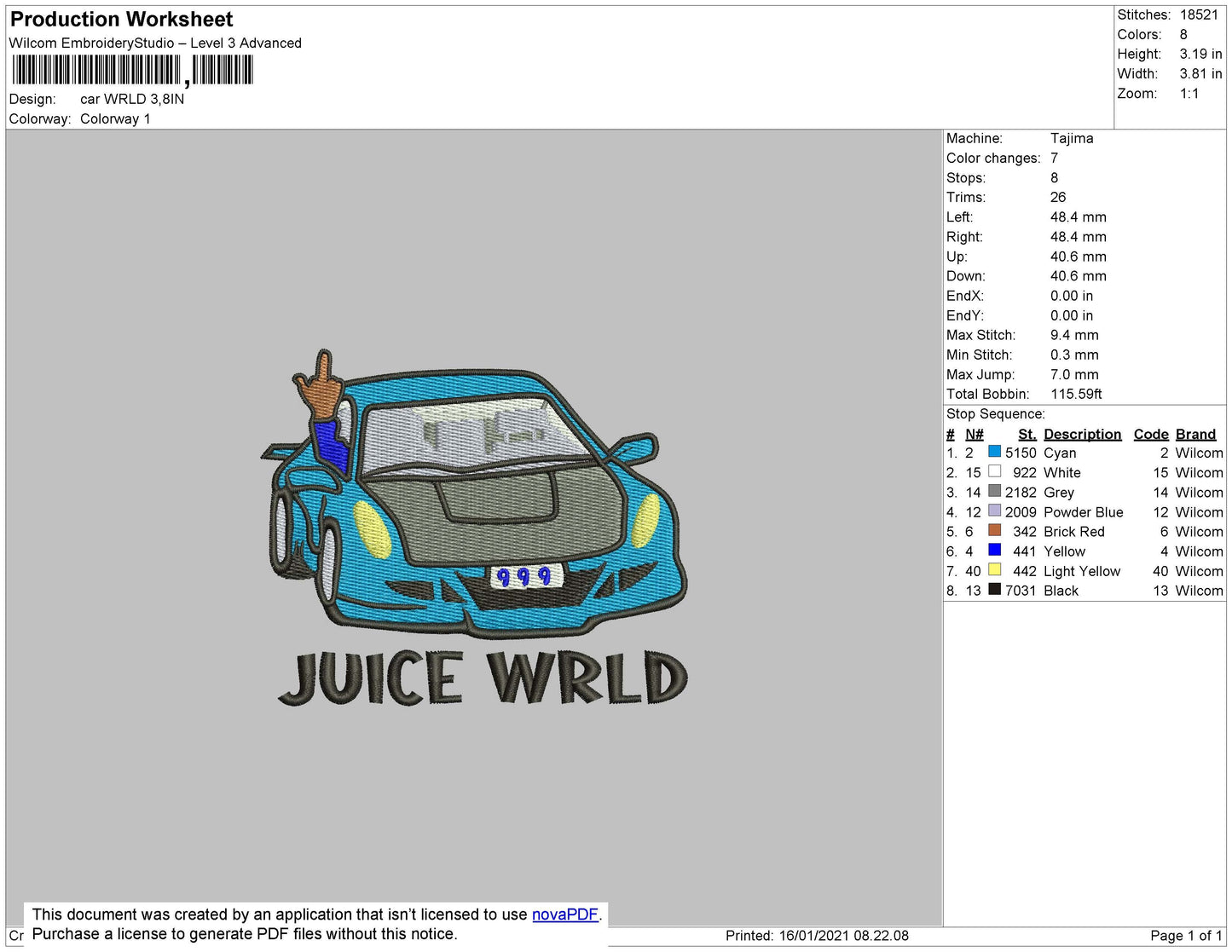
Task: Click the N# column header
Action: (x=974, y=434)
